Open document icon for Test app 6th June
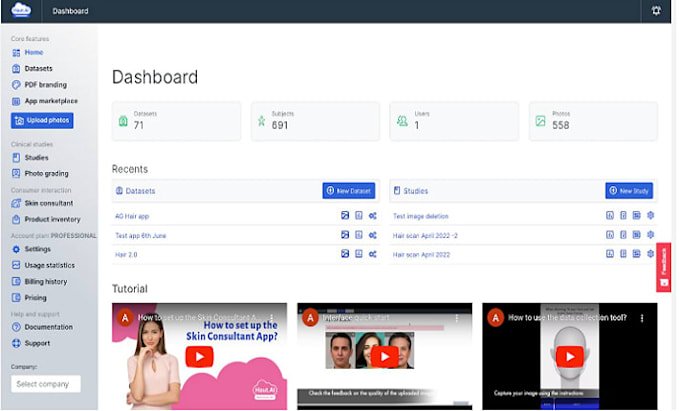The height and width of the screenshot is (411, 680). point(359,235)
